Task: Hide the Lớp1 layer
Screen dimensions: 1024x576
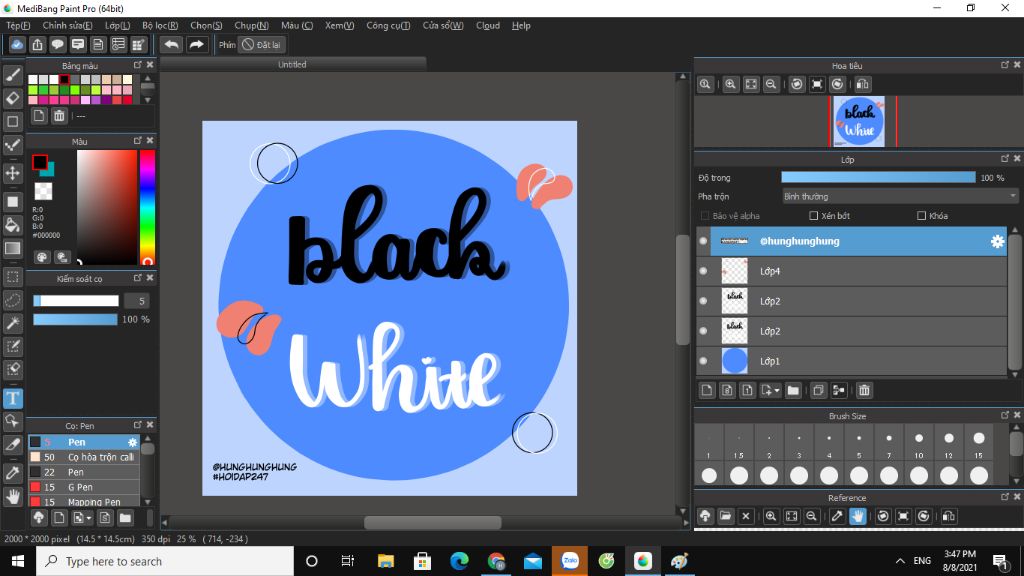Action: click(x=703, y=361)
